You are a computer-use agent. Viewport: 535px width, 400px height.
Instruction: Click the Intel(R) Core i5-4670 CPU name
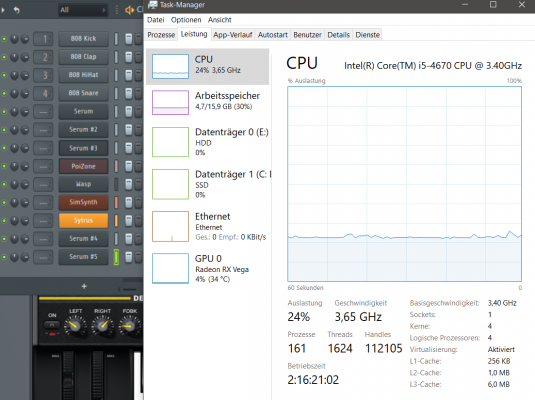point(433,66)
